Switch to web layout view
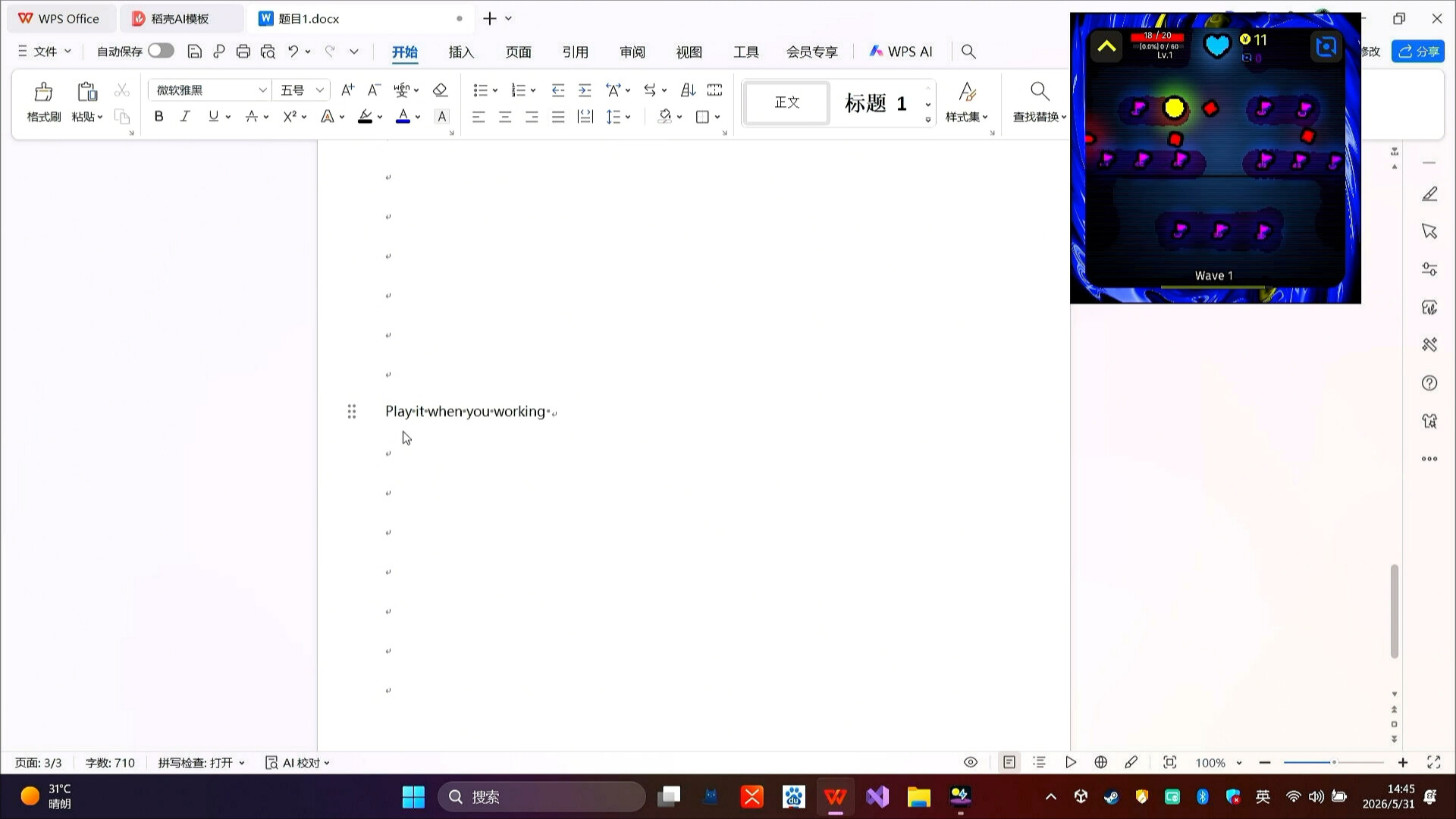 pos(1101,763)
